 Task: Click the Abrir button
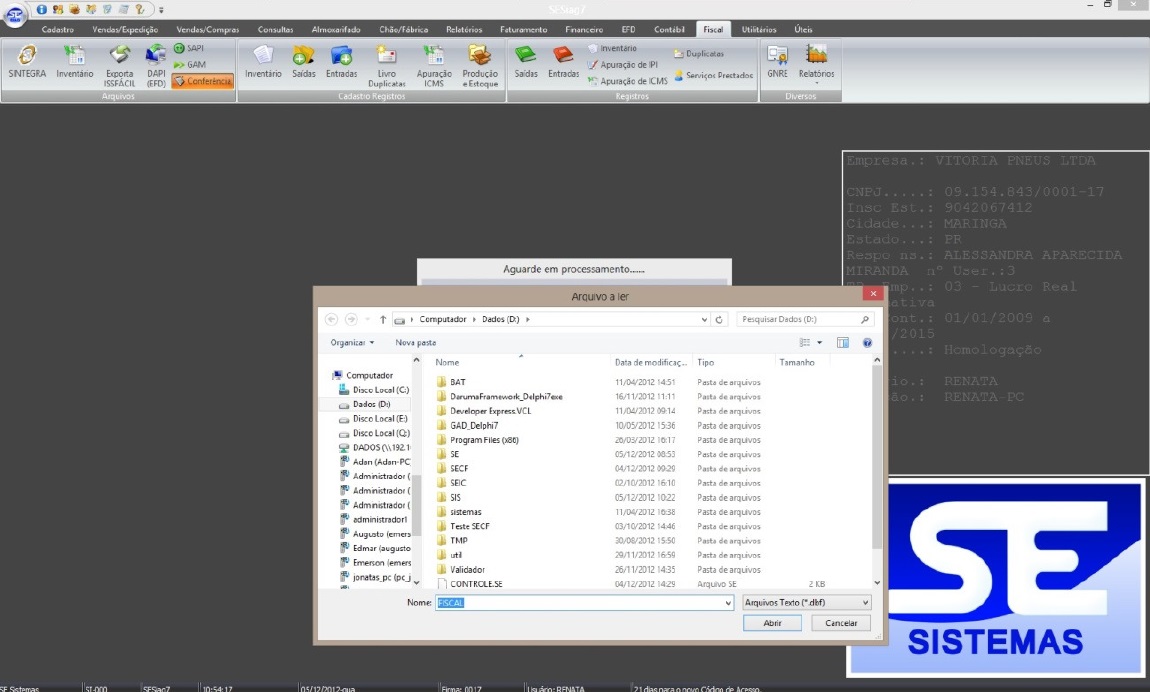click(x=772, y=622)
